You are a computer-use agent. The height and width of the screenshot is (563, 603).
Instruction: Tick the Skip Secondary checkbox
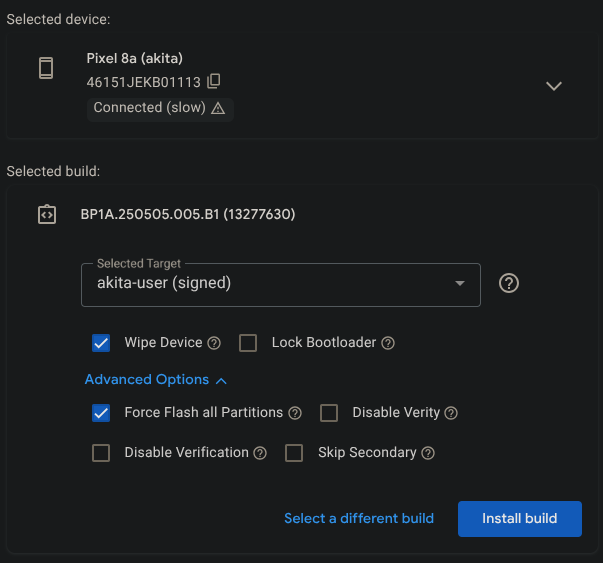(294, 453)
